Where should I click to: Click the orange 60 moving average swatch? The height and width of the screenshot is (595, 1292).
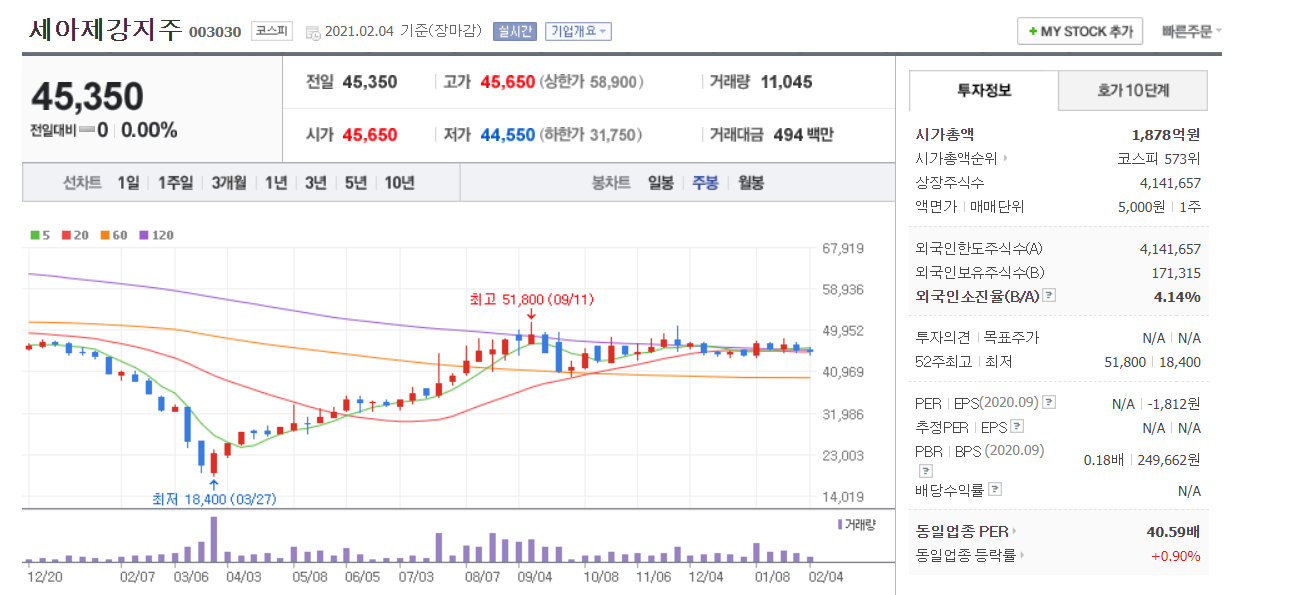[x=104, y=235]
